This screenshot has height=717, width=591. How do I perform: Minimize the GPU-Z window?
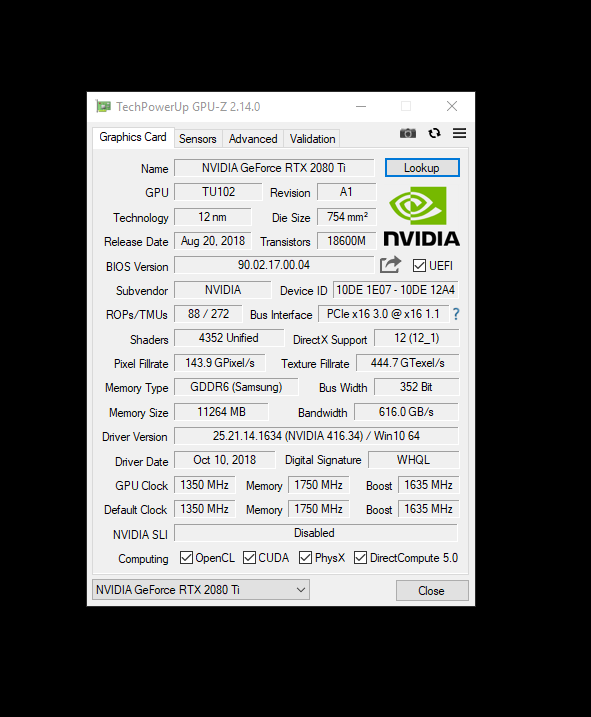(361, 106)
